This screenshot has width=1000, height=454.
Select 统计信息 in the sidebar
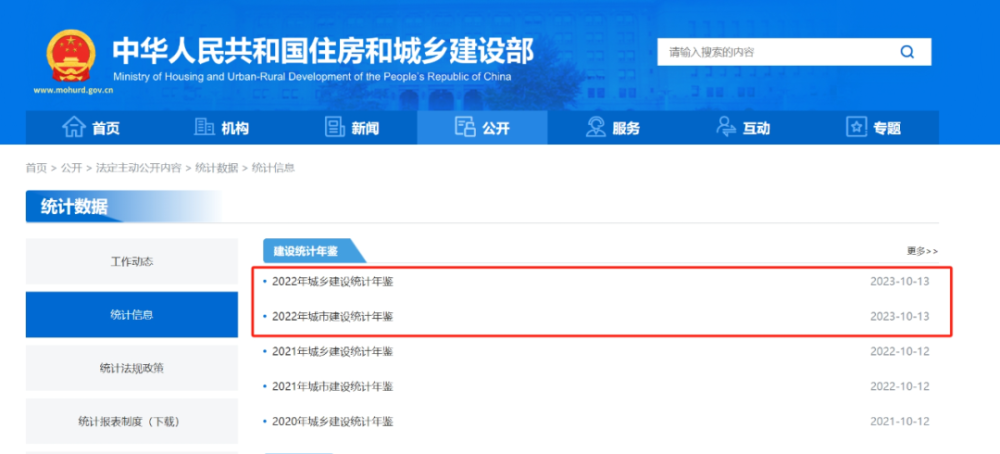[x=132, y=314]
